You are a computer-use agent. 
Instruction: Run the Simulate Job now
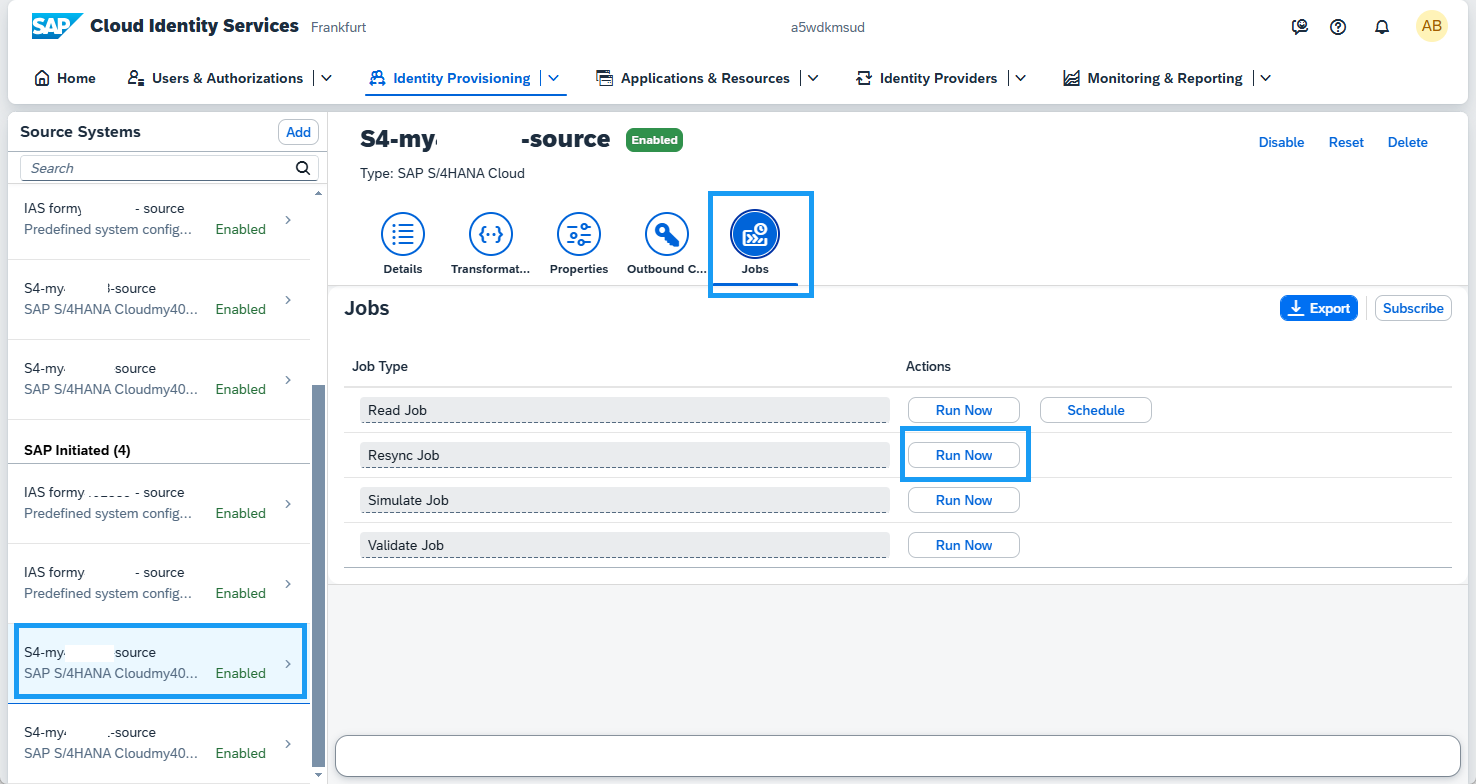pos(964,500)
